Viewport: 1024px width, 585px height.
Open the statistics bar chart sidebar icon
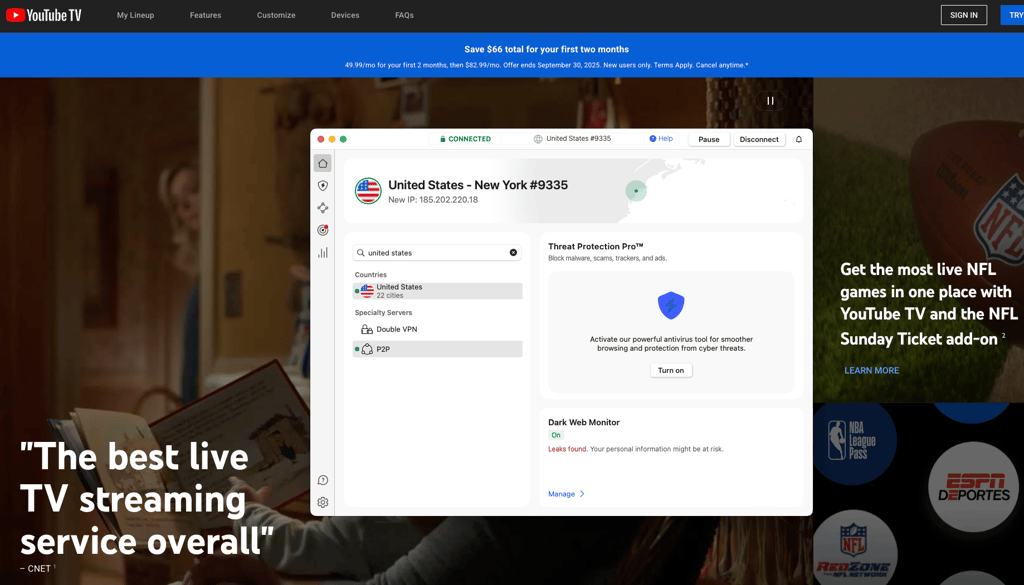pyautogui.click(x=323, y=253)
